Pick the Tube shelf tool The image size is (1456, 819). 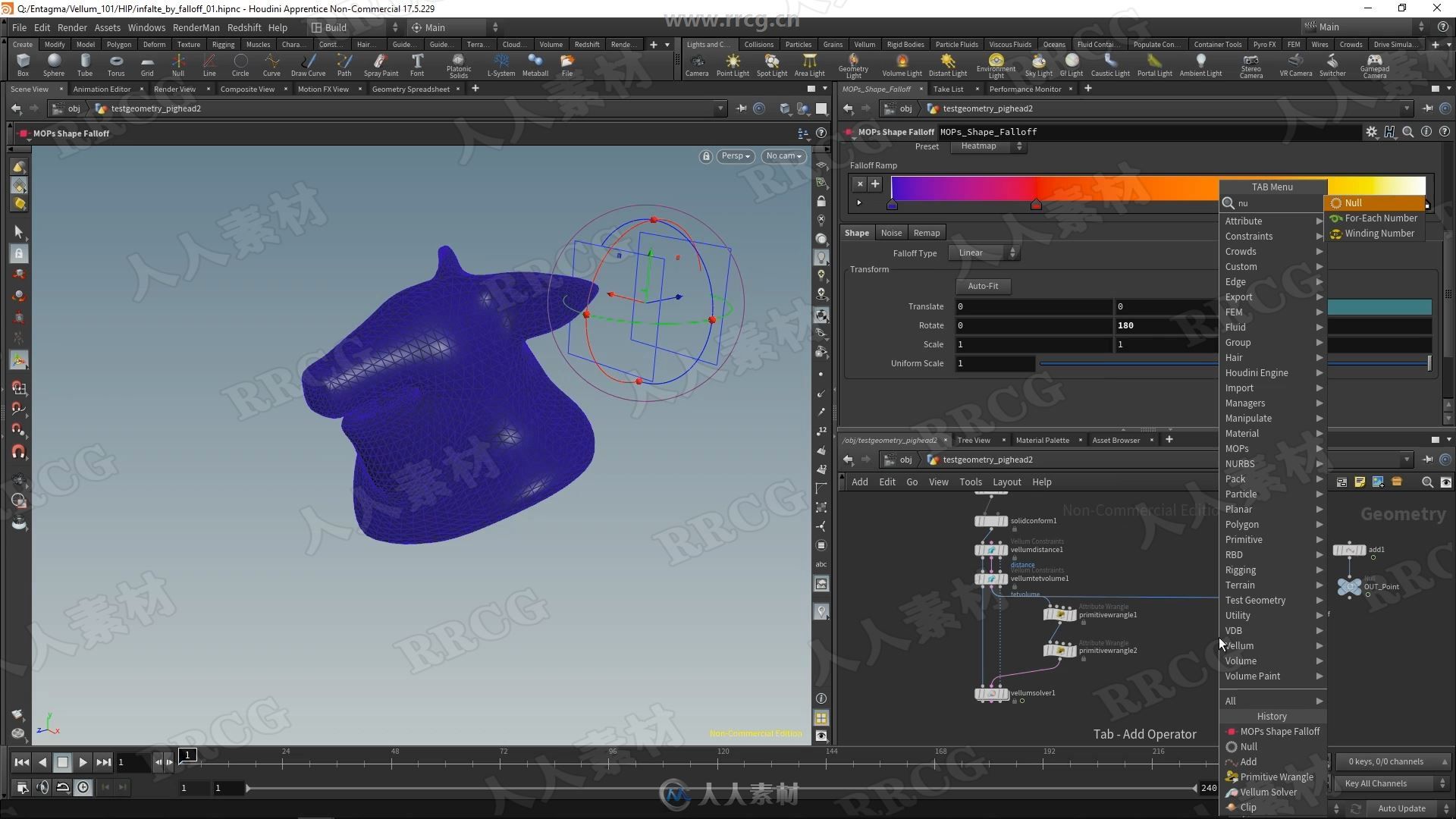pyautogui.click(x=85, y=64)
